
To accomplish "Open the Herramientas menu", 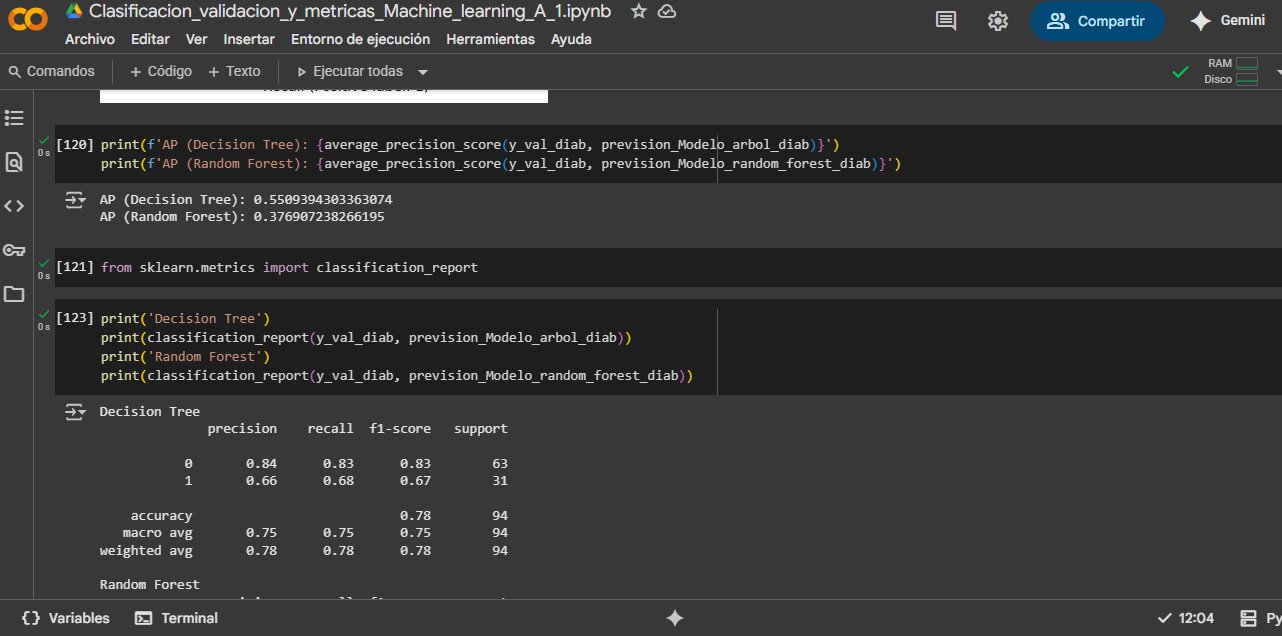I will click(x=491, y=39).
